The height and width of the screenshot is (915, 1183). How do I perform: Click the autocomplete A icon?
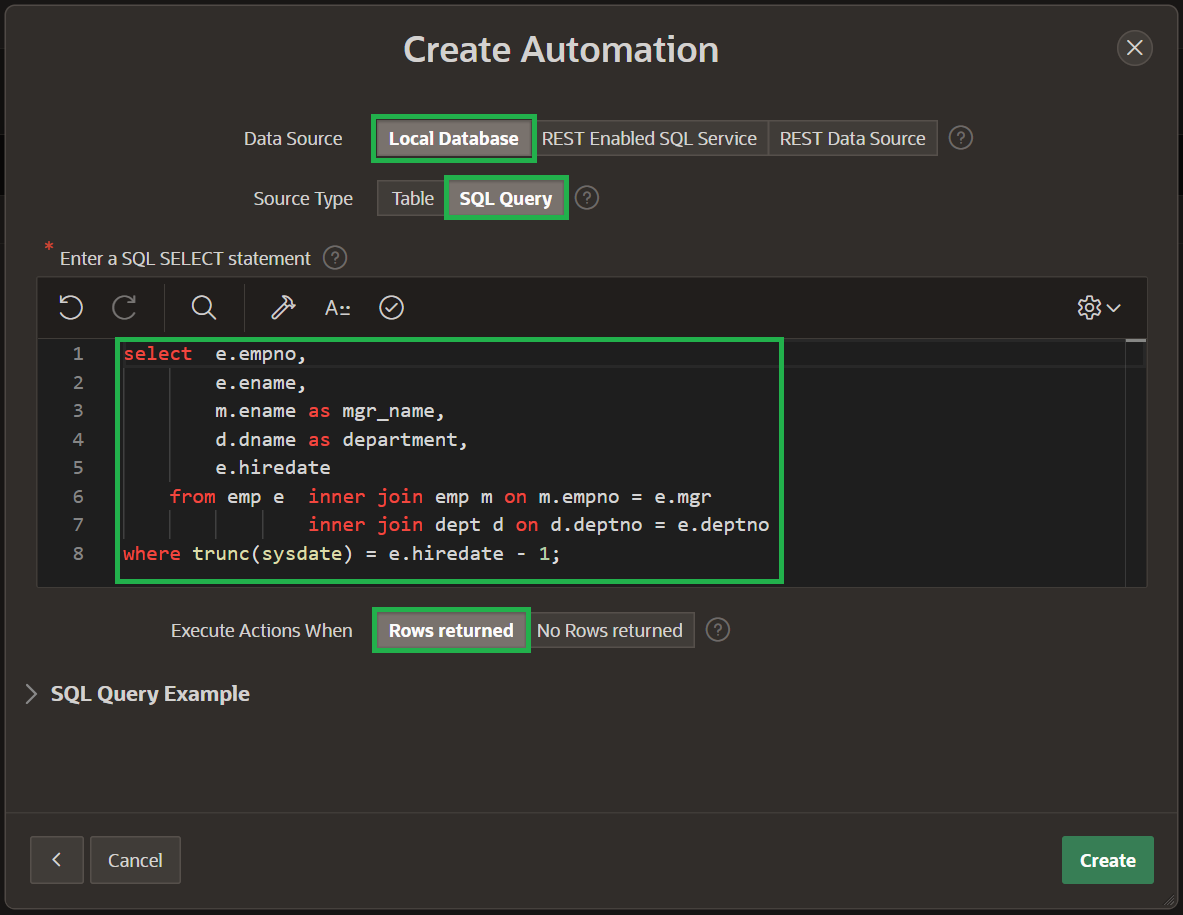click(337, 308)
